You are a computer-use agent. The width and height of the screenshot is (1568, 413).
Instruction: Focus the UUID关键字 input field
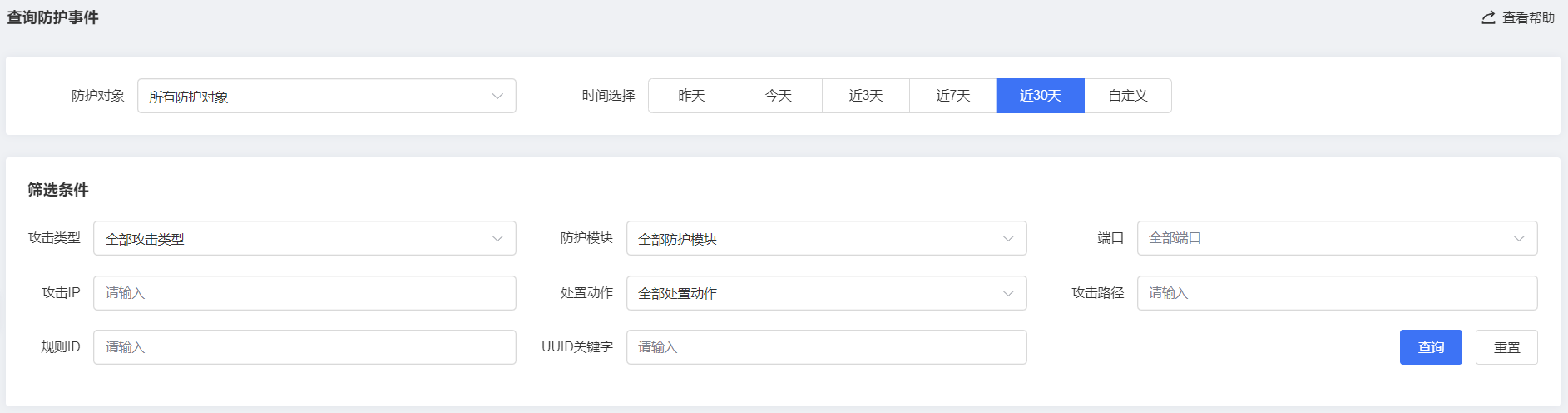click(x=827, y=347)
